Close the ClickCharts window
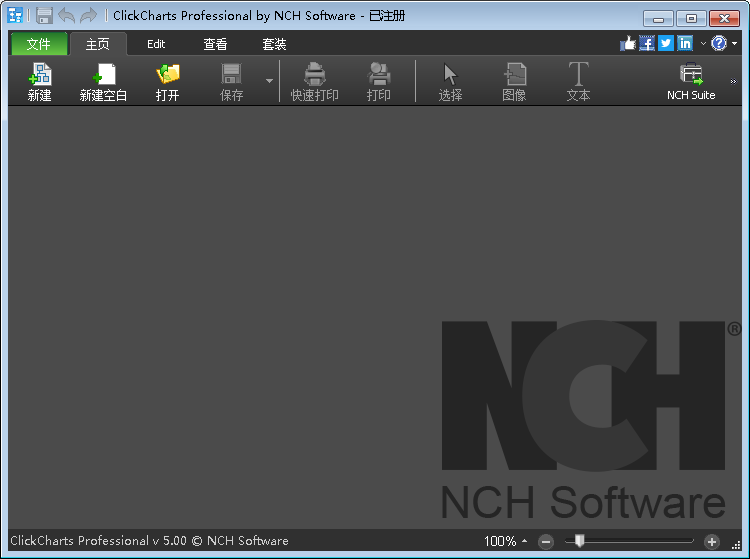This screenshot has width=750, height=559. (725, 19)
